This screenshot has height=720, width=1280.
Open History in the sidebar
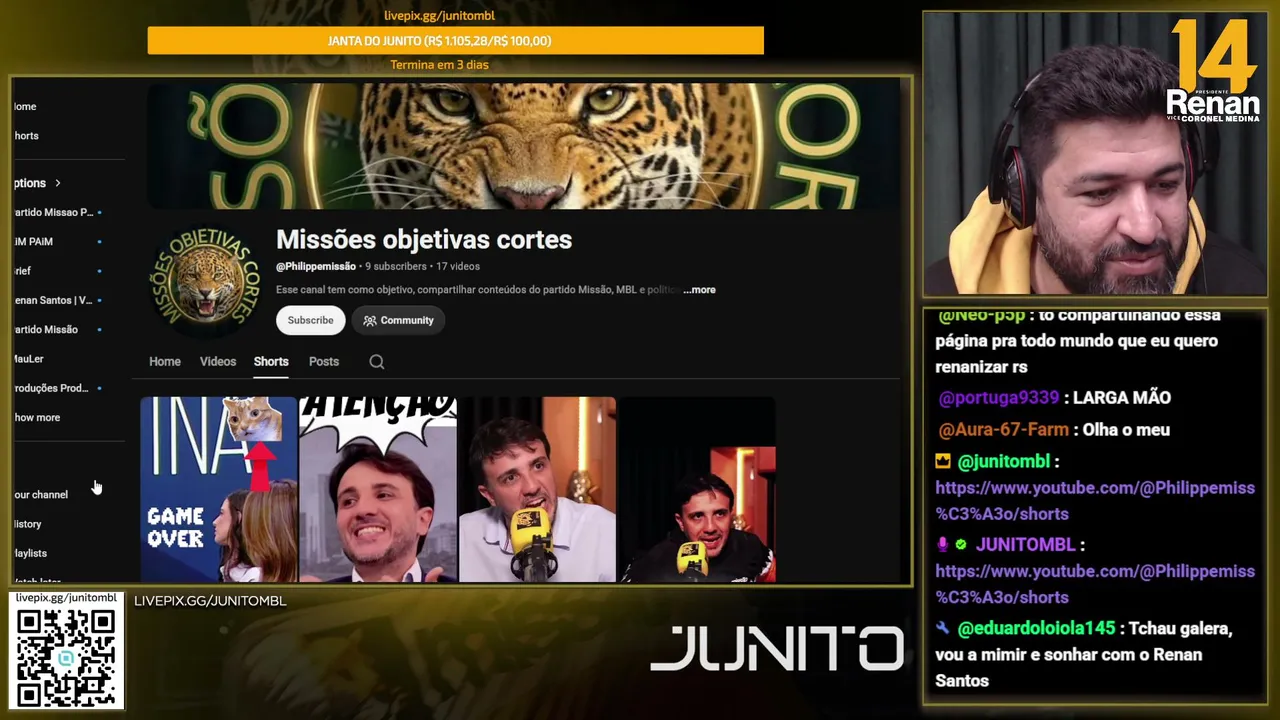(x=28, y=524)
